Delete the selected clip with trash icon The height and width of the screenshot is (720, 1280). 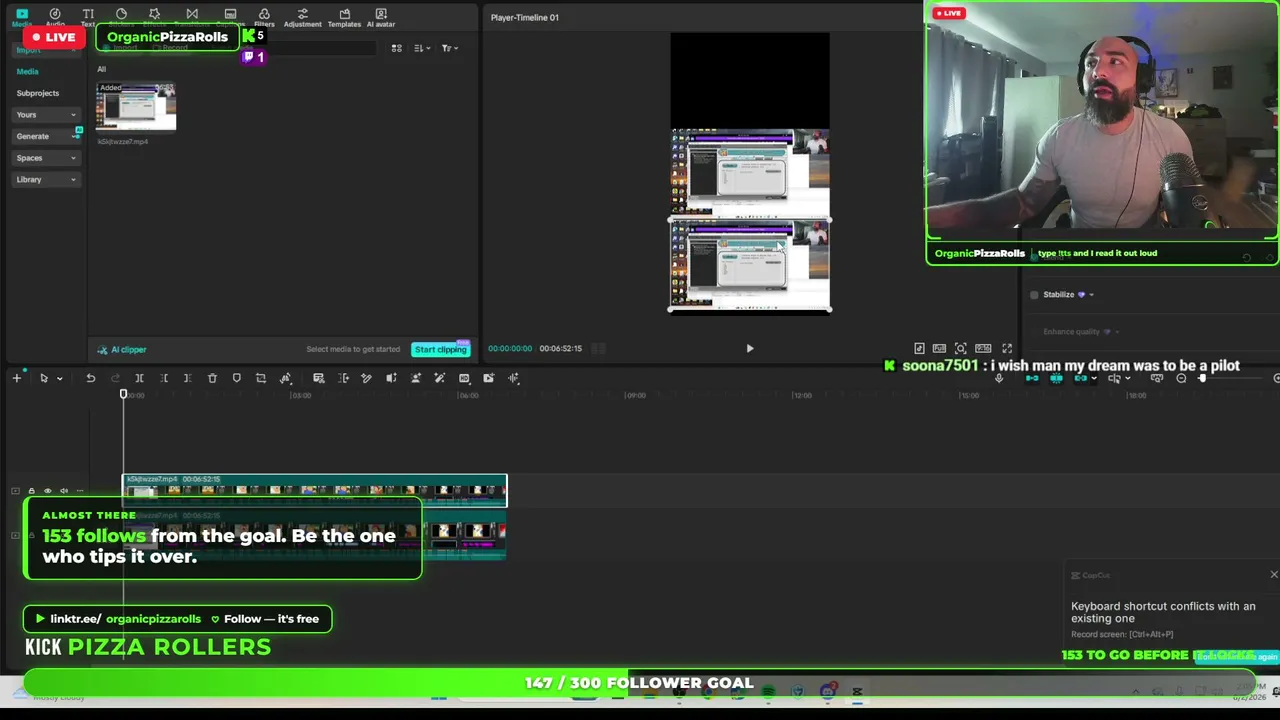(x=212, y=378)
